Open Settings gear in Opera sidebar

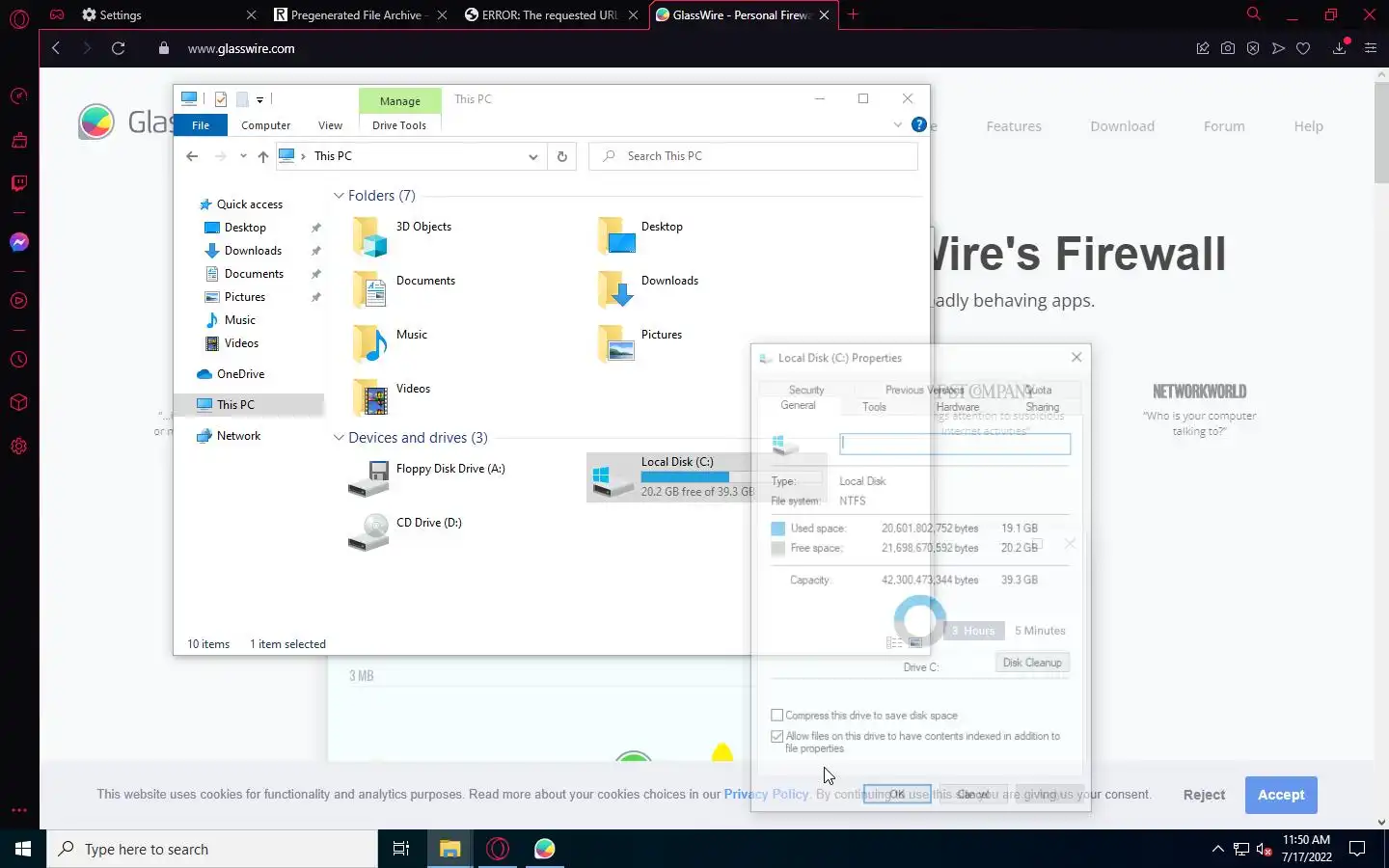pyautogui.click(x=19, y=447)
